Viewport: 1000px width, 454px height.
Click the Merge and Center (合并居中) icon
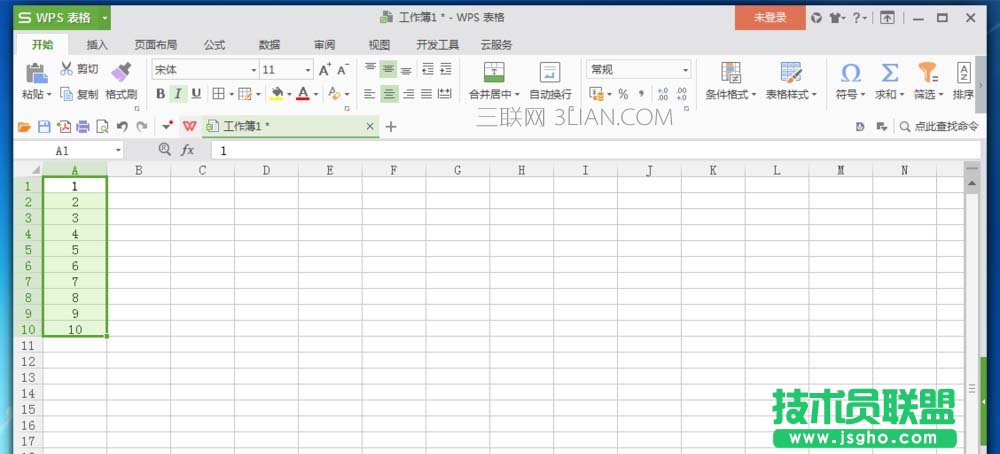pos(494,72)
